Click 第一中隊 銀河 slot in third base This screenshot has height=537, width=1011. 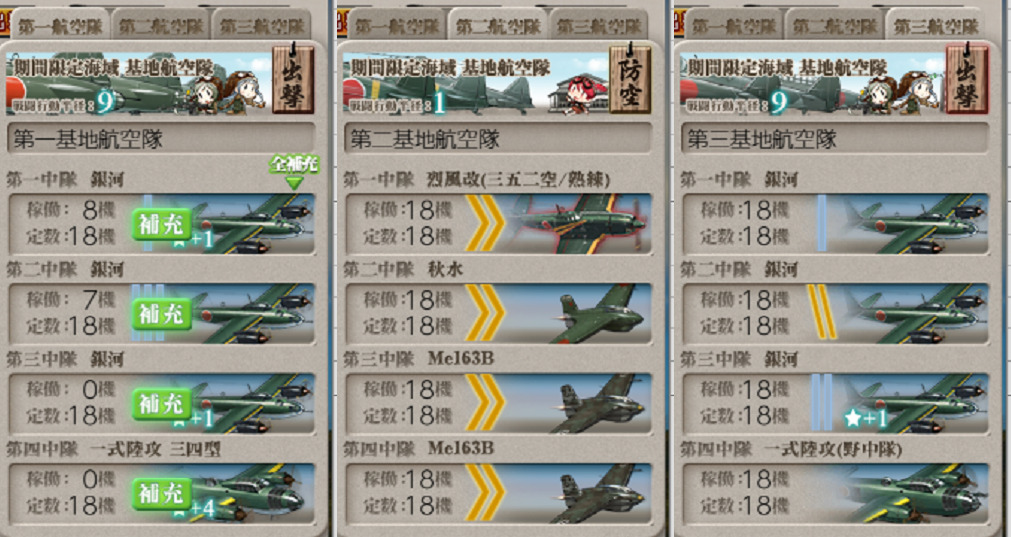click(x=836, y=223)
